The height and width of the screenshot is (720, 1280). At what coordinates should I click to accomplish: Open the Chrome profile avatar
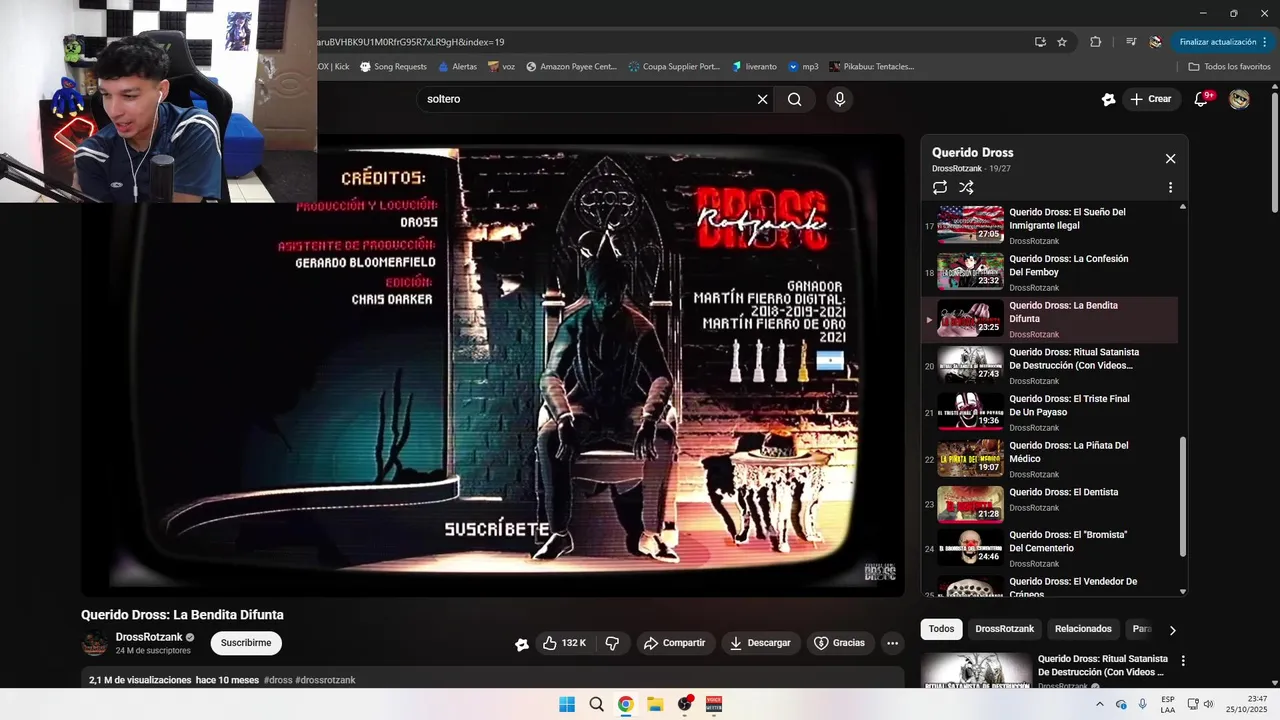1155,42
